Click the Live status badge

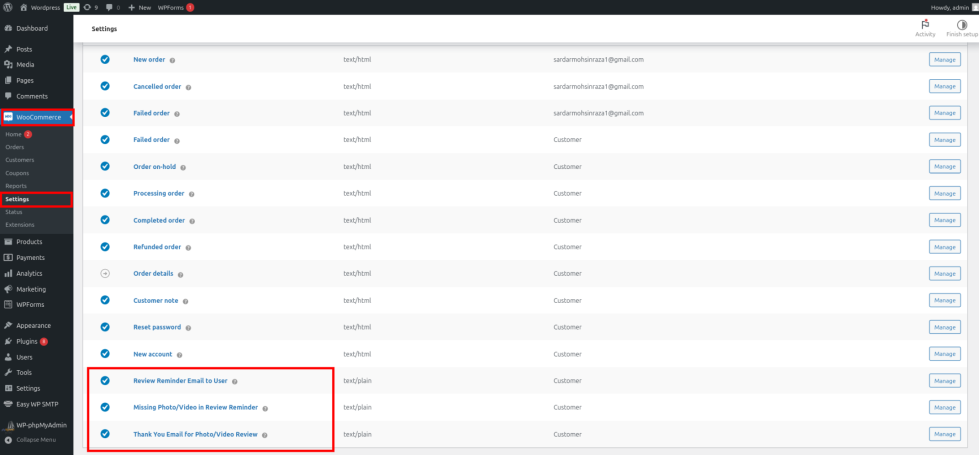(x=71, y=7)
